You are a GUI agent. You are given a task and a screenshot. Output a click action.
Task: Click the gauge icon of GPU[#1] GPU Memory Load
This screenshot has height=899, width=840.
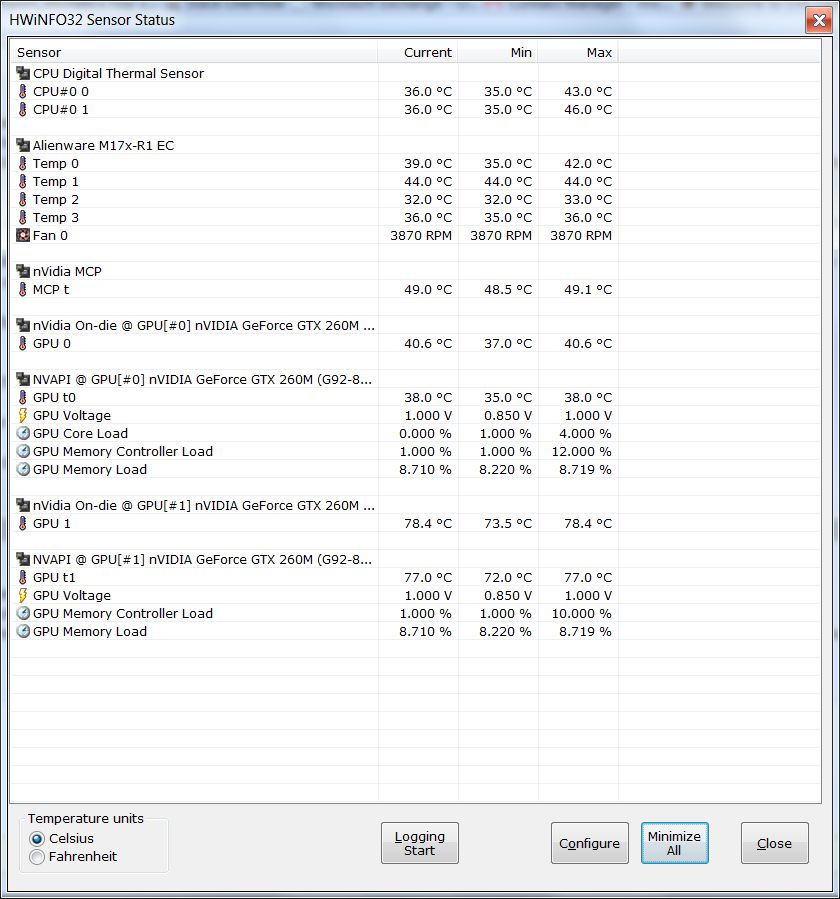pyautogui.click(x=23, y=631)
